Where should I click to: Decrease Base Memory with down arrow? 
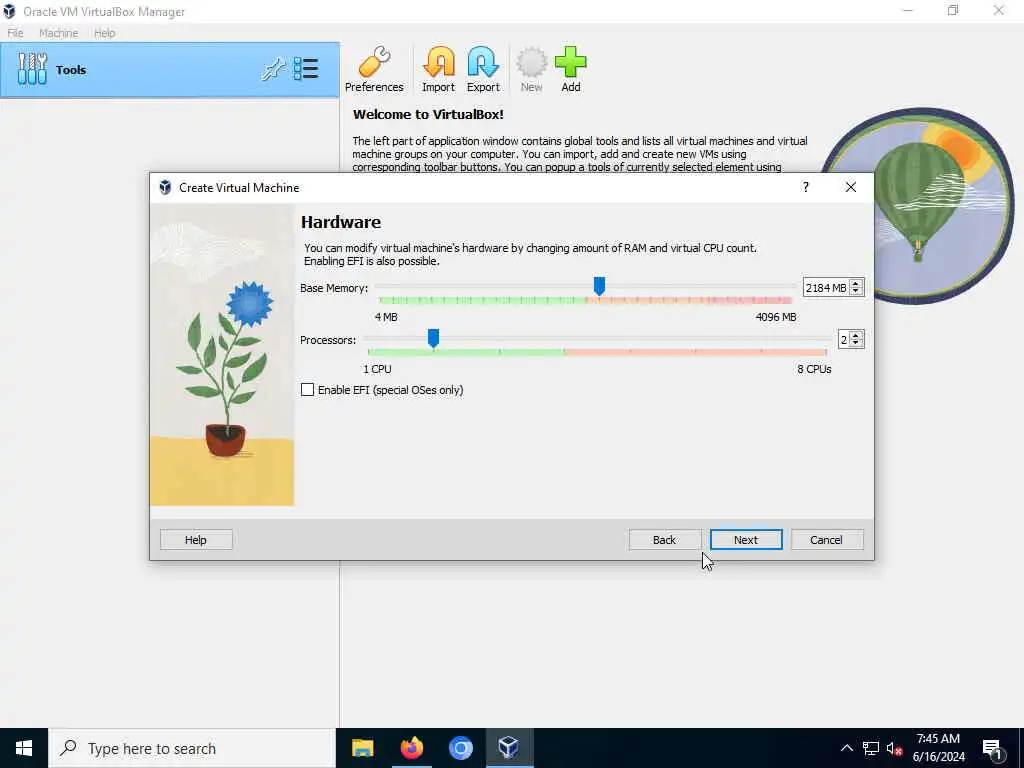(856, 291)
